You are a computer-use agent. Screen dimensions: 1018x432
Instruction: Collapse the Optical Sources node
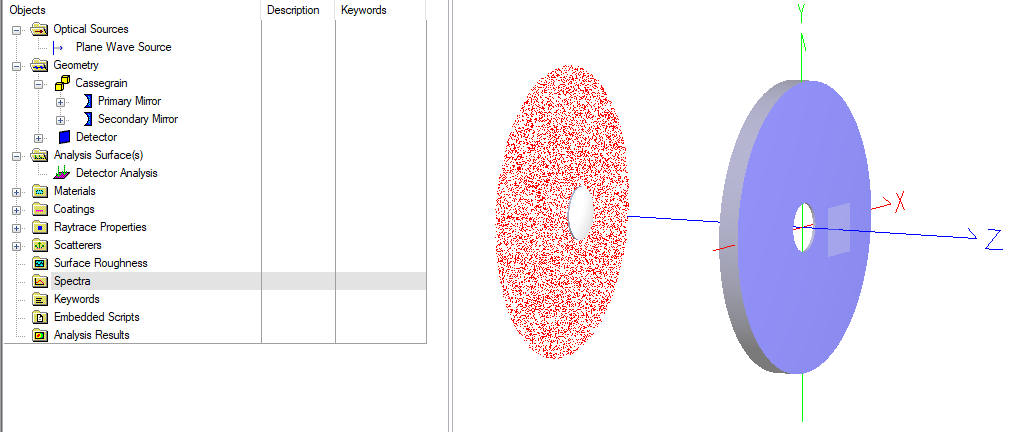17,29
